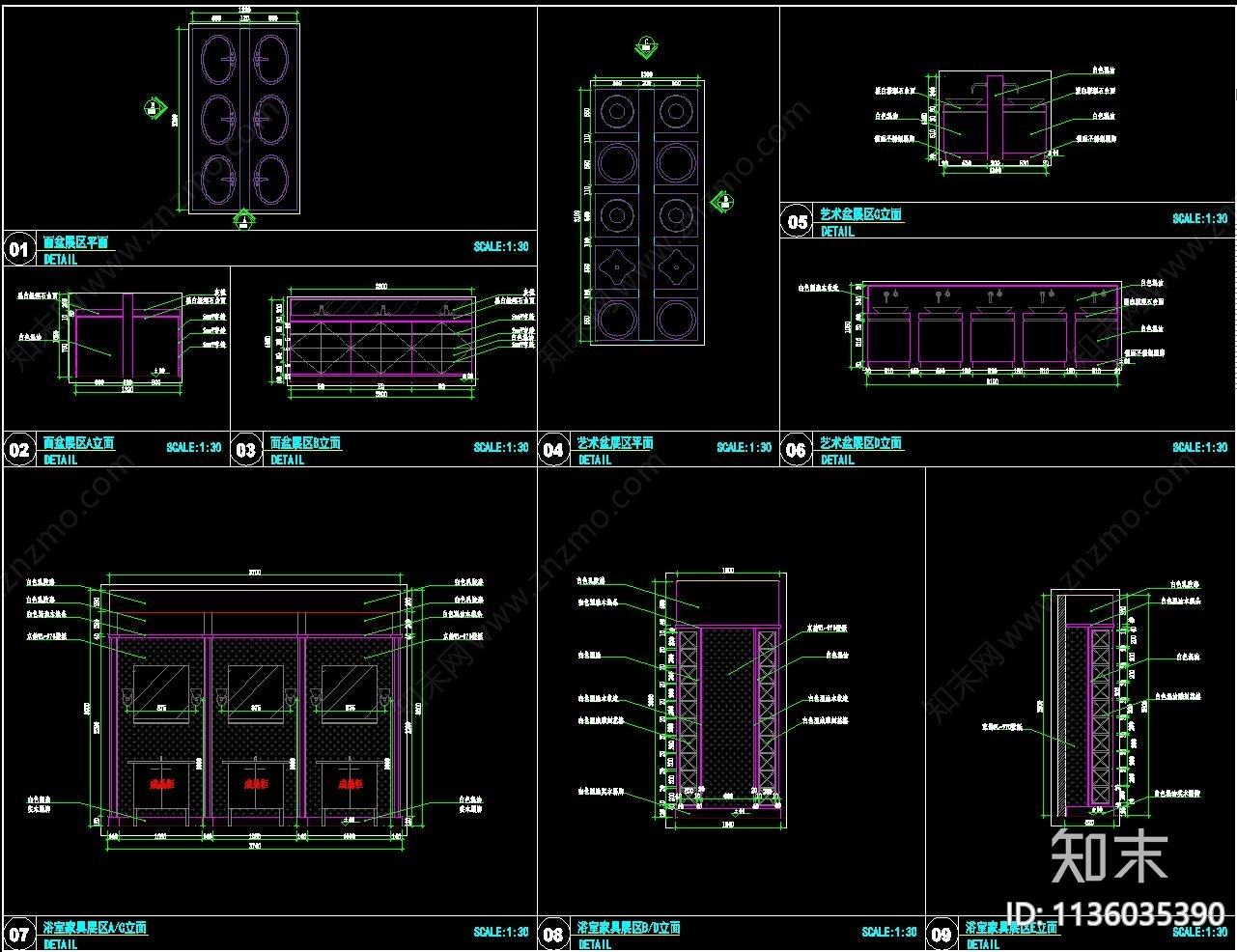Click the 03 detail number bubble

[x=246, y=450]
